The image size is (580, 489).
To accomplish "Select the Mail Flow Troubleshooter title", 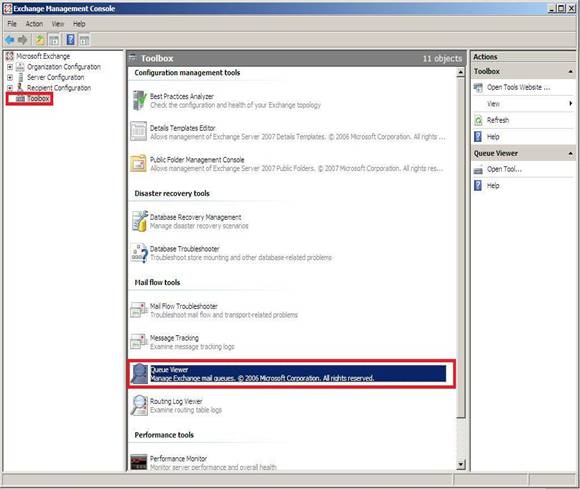I will [183, 307].
